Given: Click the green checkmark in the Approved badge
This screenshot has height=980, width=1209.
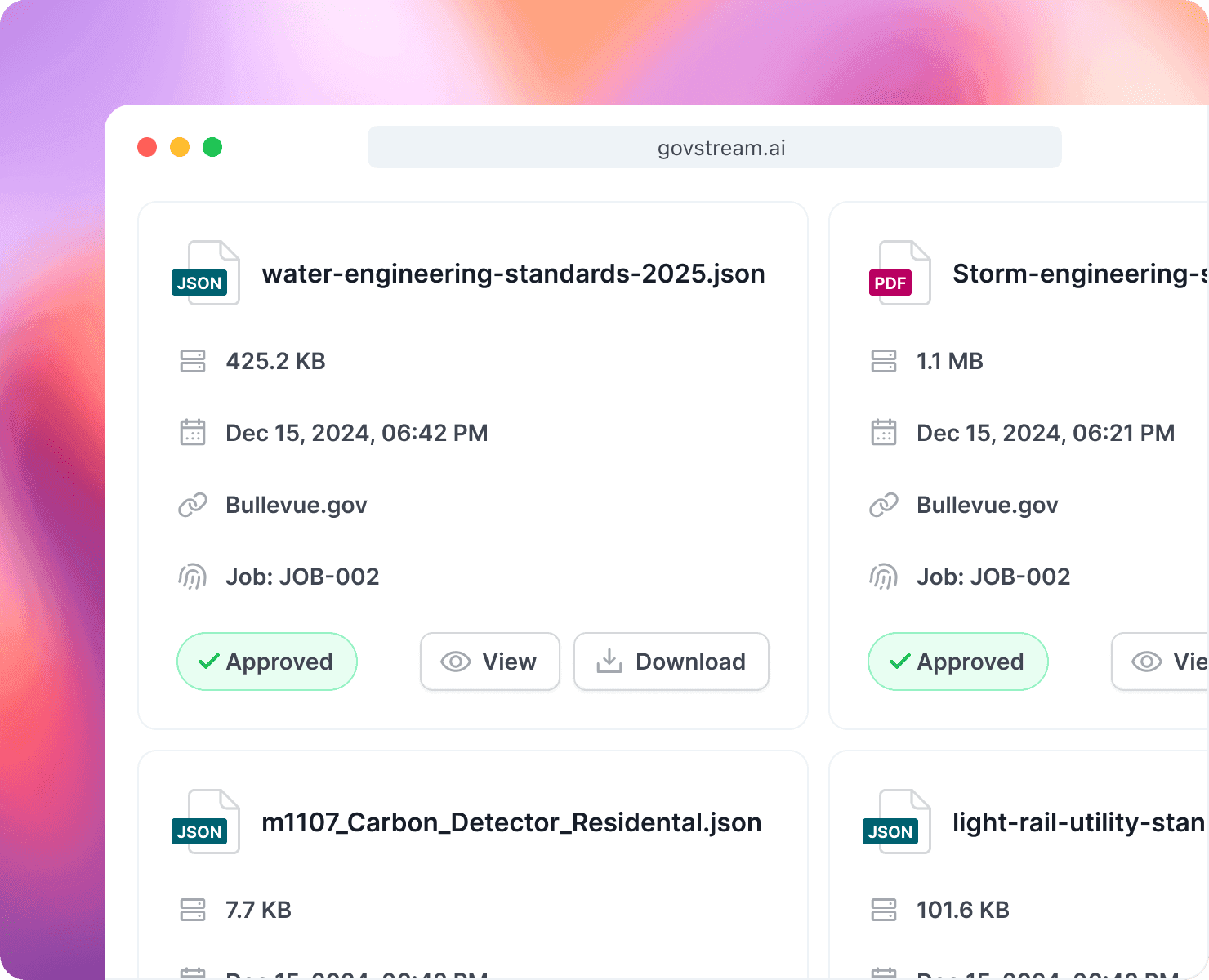Looking at the screenshot, I should 209,661.
